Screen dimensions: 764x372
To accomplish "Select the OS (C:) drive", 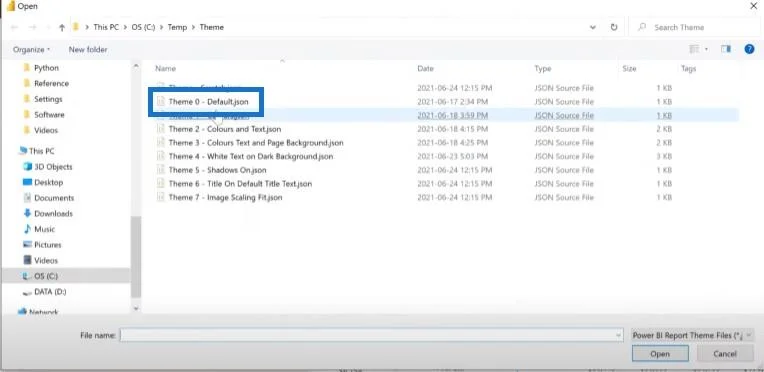I will 46,276.
